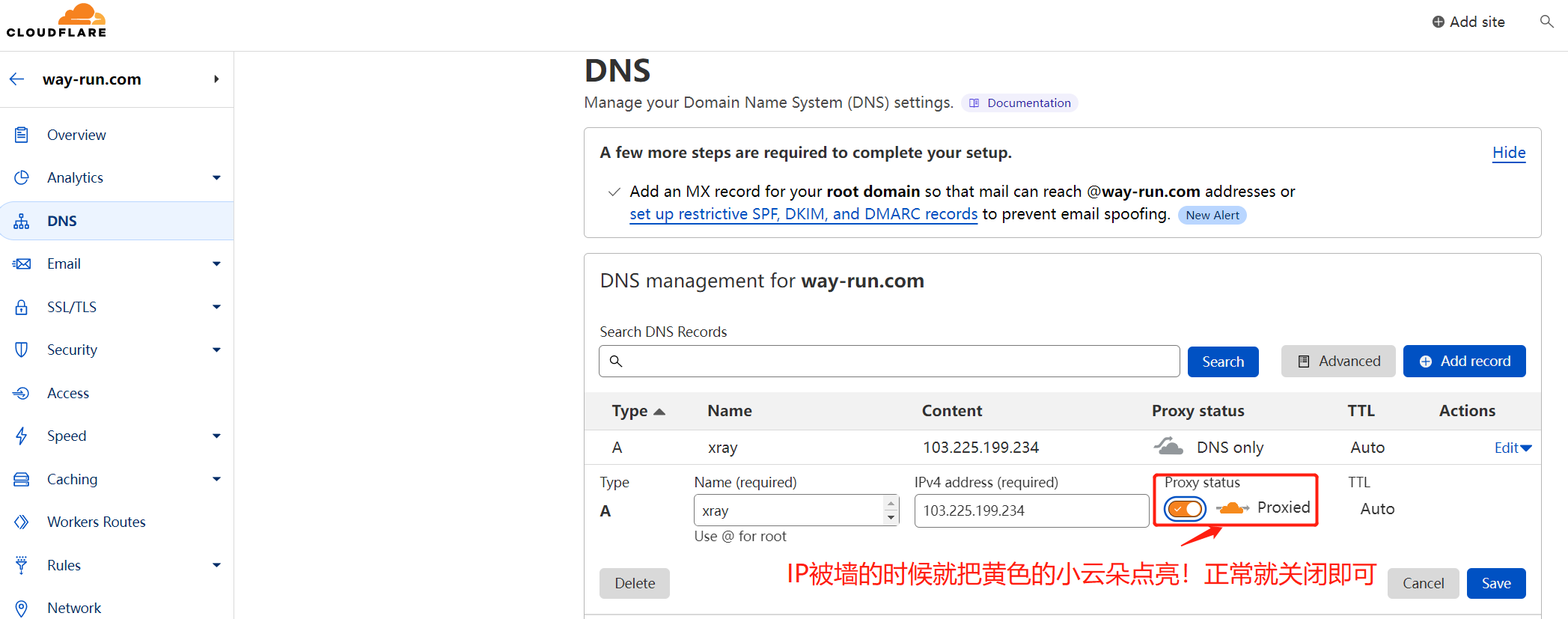Viewport: 1568px width, 619px height.
Task: Click the Workers Routes diamond icon
Action: 22,522
